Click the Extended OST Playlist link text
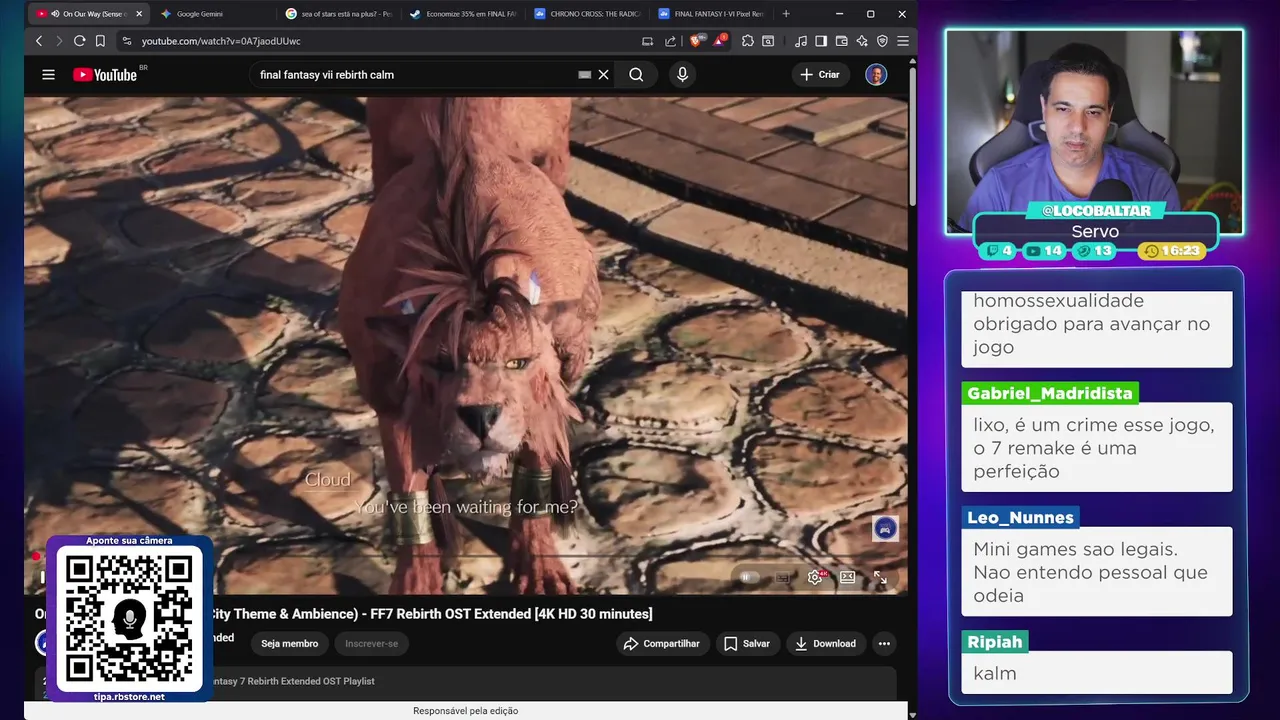This screenshot has height=720, width=1280. pos(290,681)
